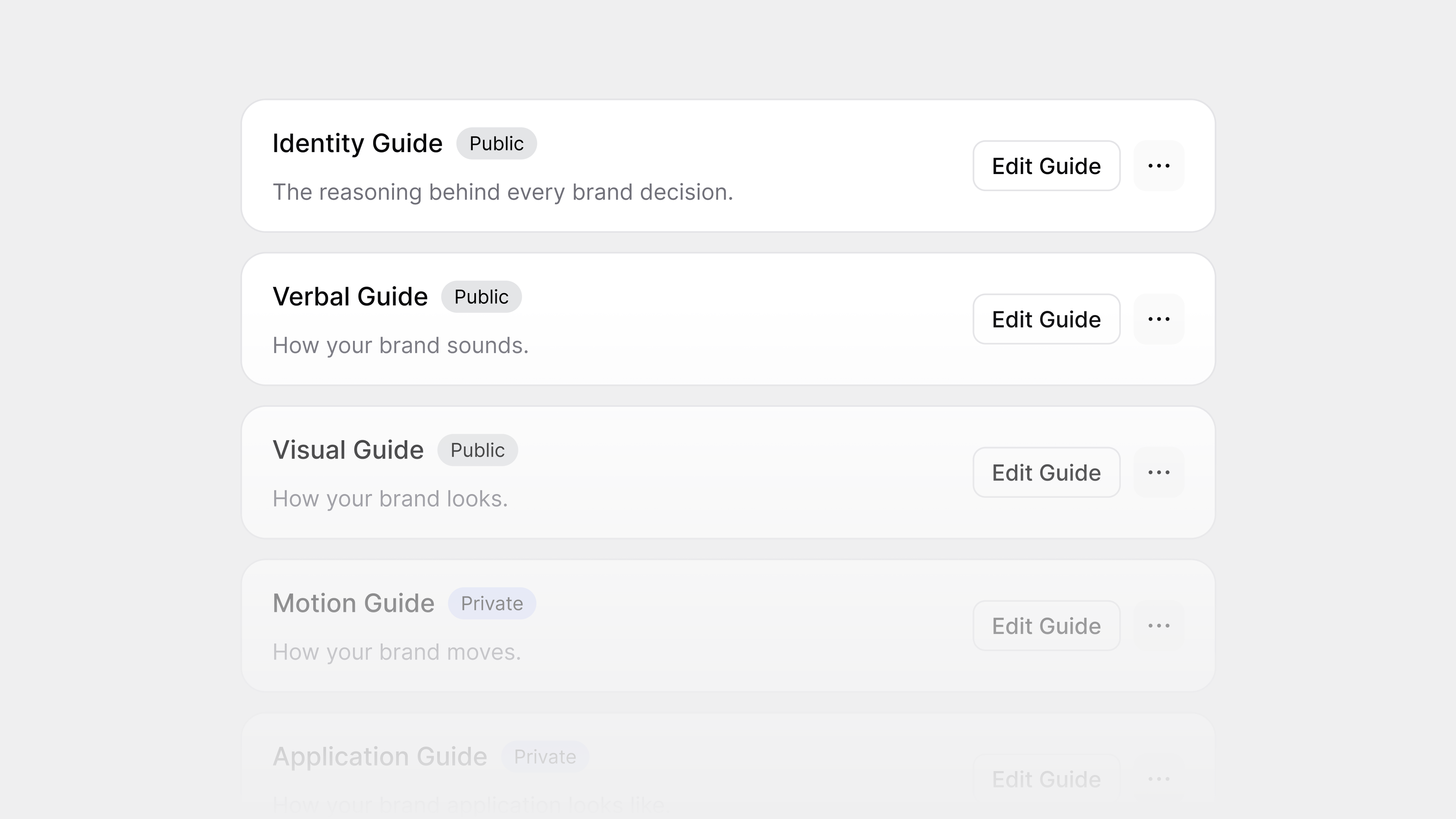Open more options for Motion Guide
This screenshot has height=819, width=1456.
(1159, 625)
